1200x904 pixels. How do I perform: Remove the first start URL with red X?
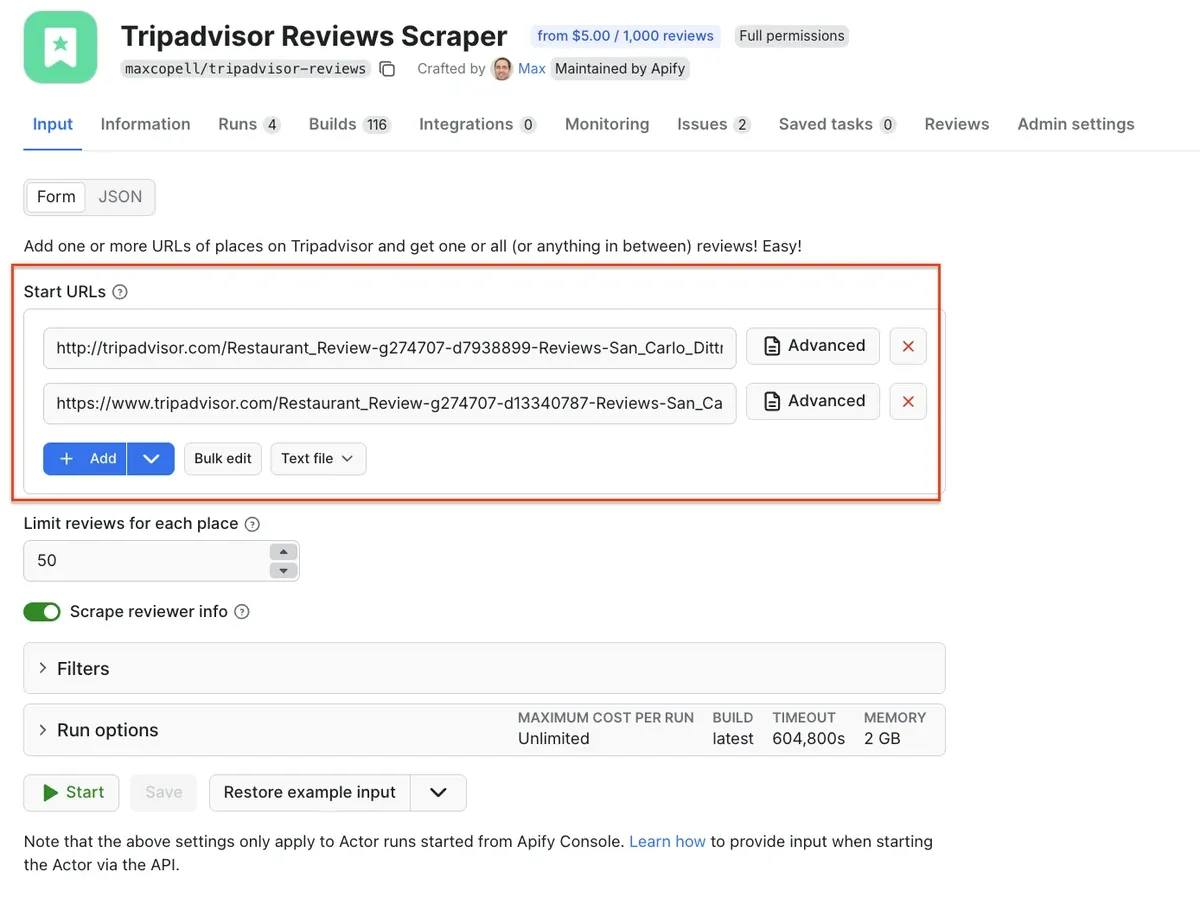click(908, 346)
